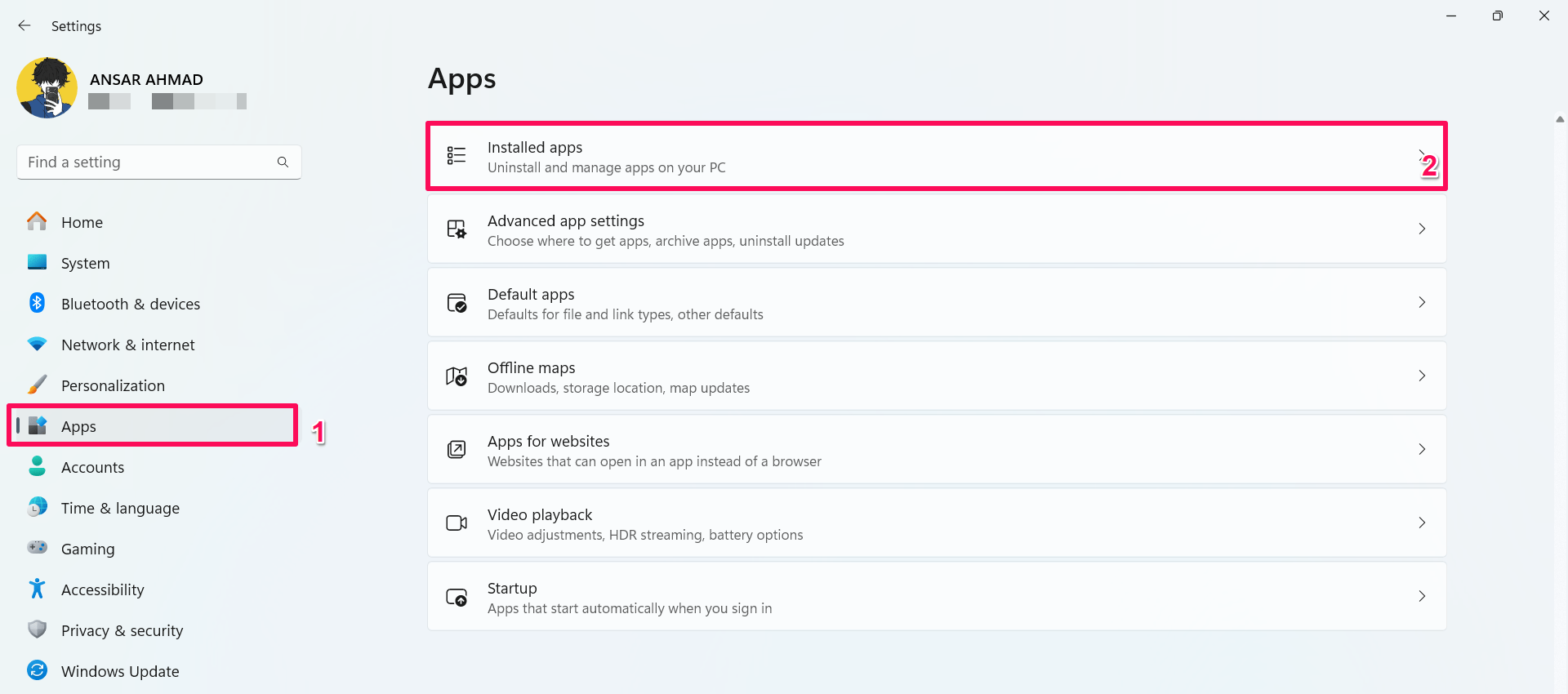Minimize the Settings window
Image resolution: width=1568 pixels, height=694 pixels.
(x=1451, y=16)
